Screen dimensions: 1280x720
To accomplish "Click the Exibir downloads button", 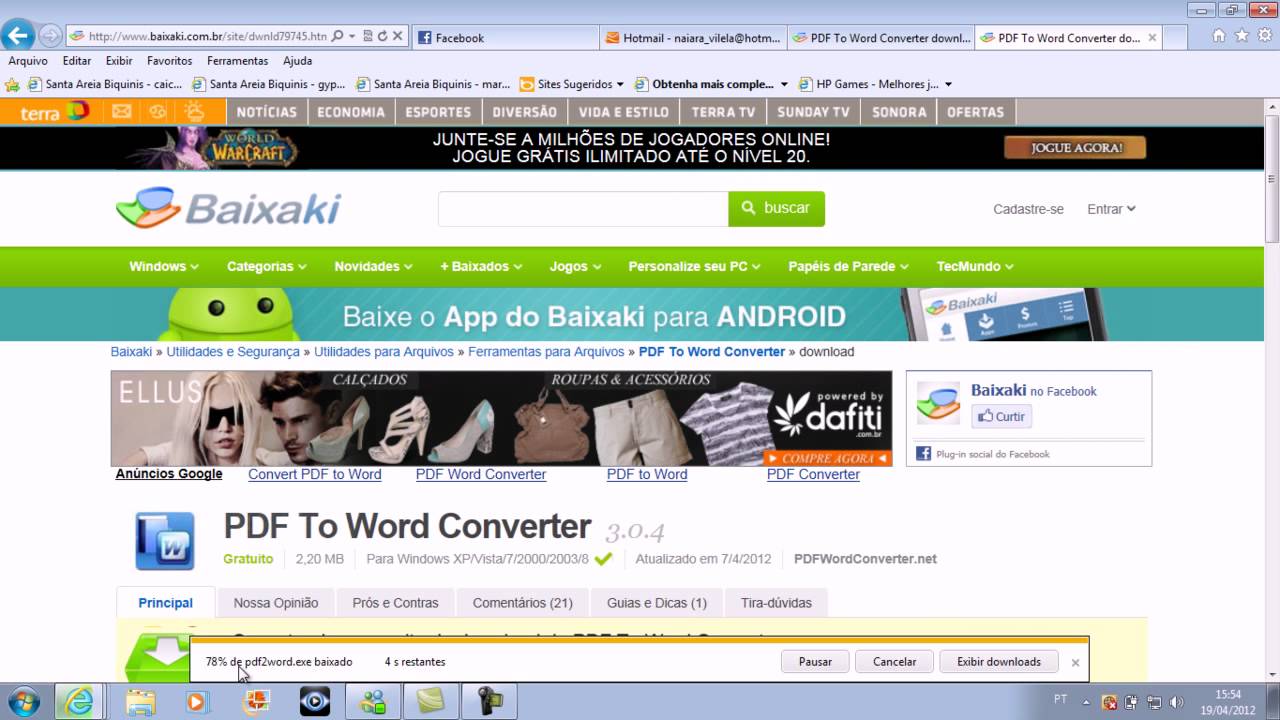I will (x=999, y=661).
